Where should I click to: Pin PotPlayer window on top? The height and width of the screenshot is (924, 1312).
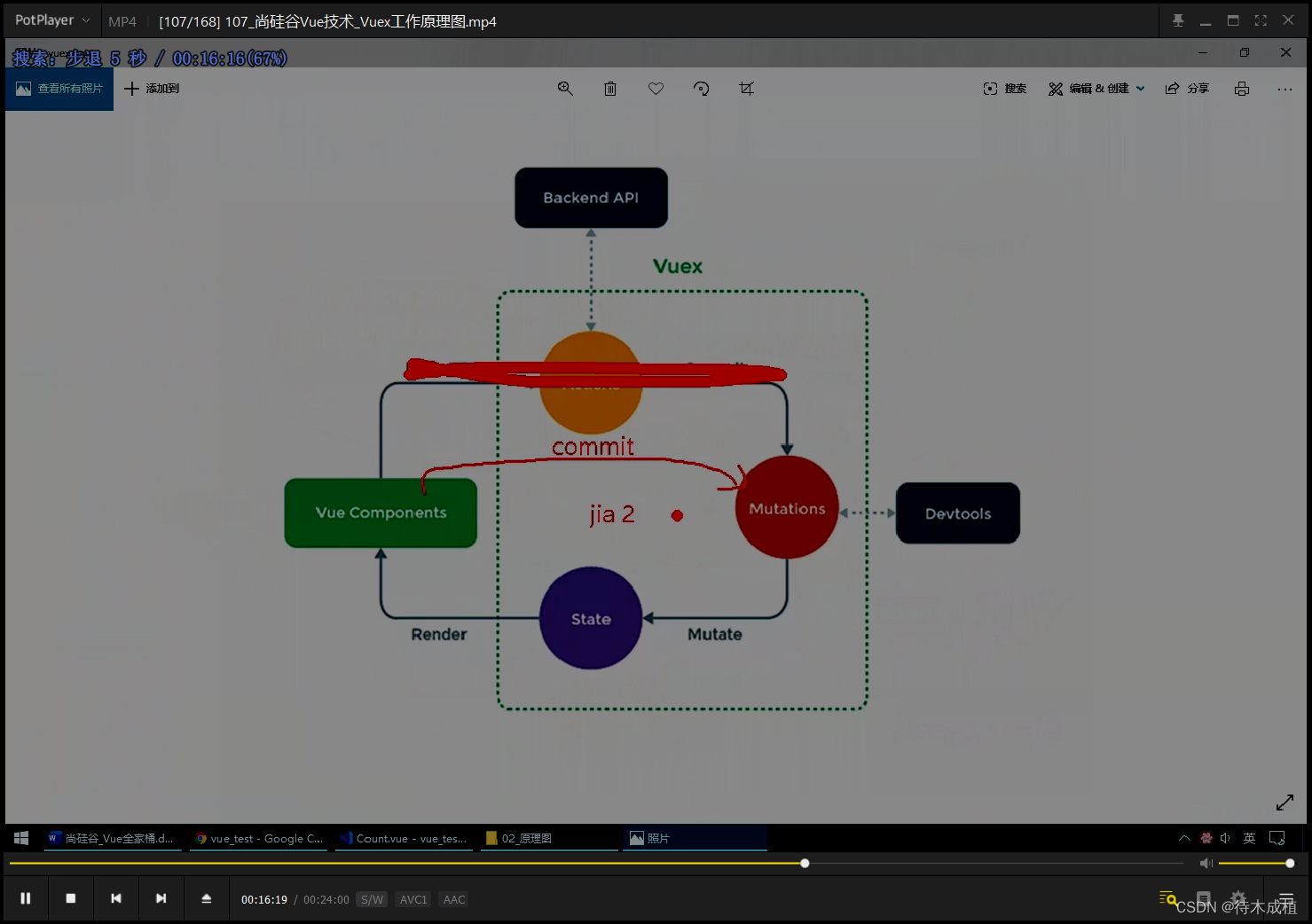(1178, 20)
